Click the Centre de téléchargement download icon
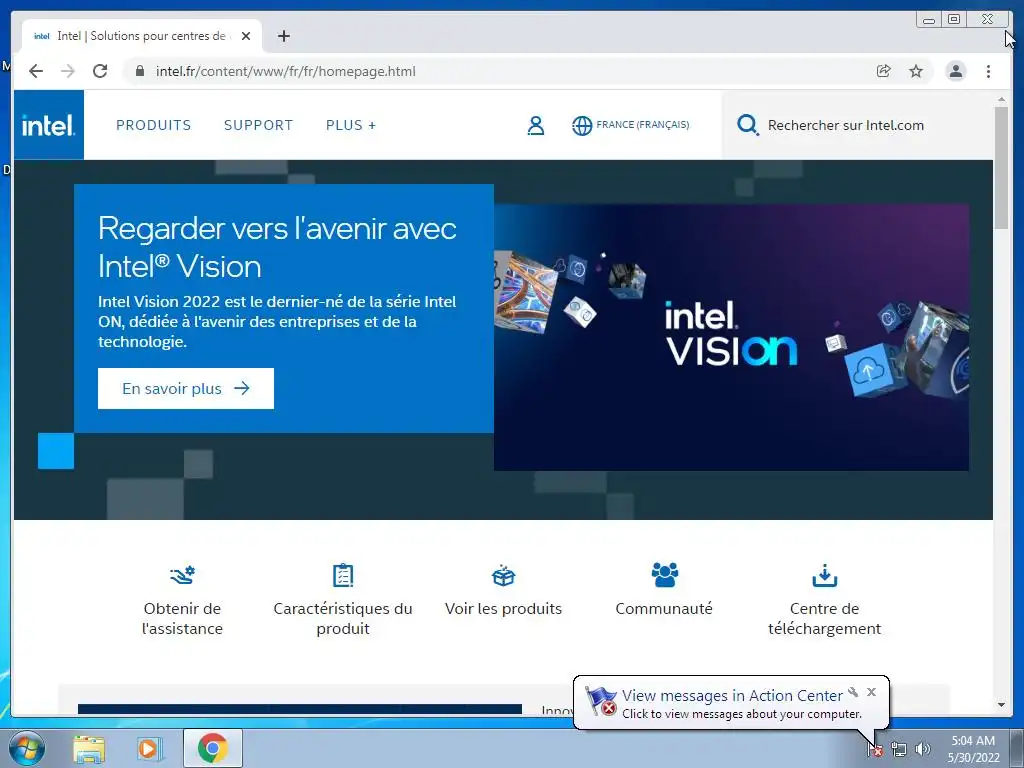1024x768 pixels. [825, 575]
